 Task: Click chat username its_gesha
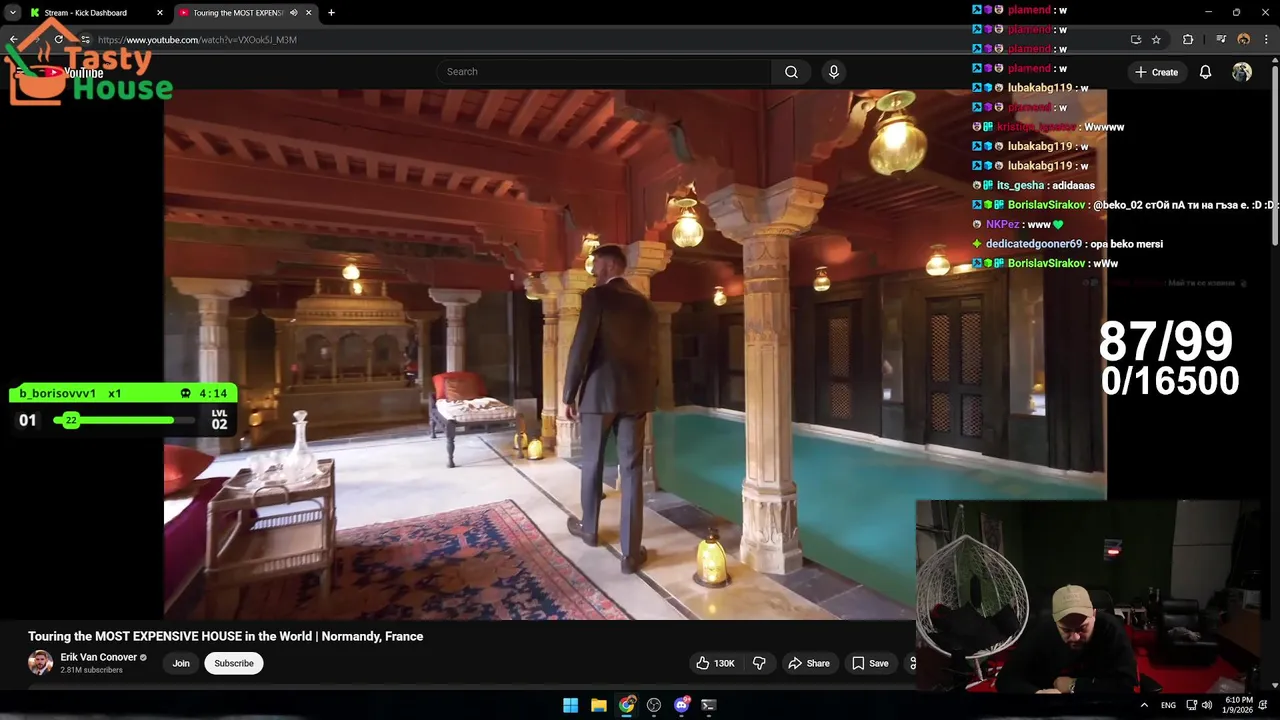point(1020,186)
